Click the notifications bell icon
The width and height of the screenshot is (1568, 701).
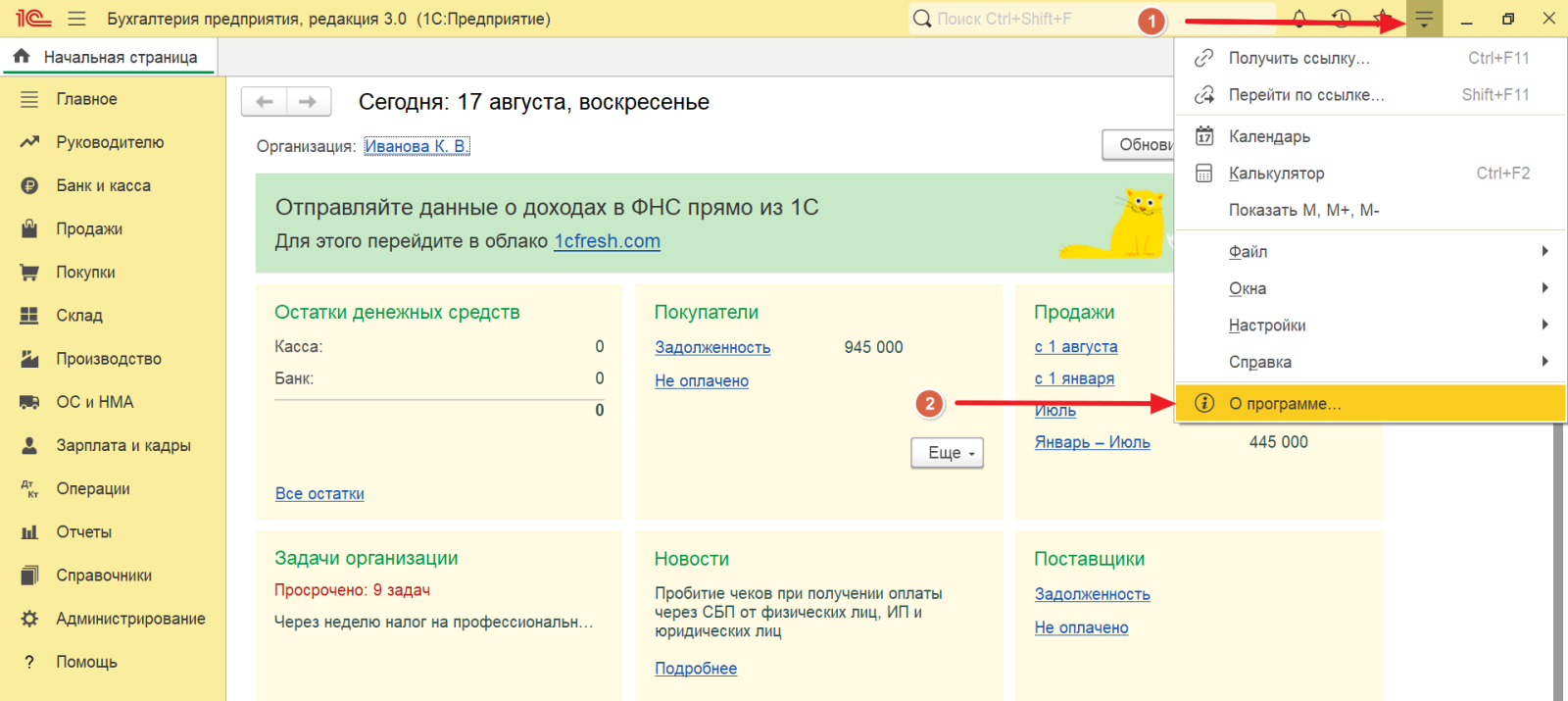[1298, 19]
